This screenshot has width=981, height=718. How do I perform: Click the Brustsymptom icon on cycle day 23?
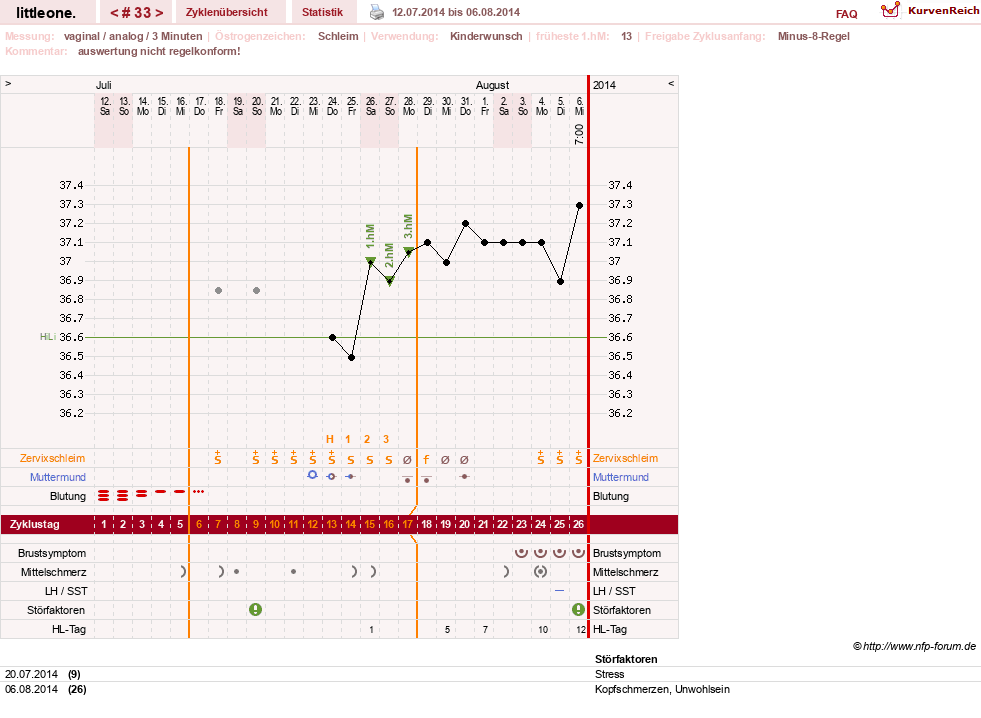click(x=521, y=553)
